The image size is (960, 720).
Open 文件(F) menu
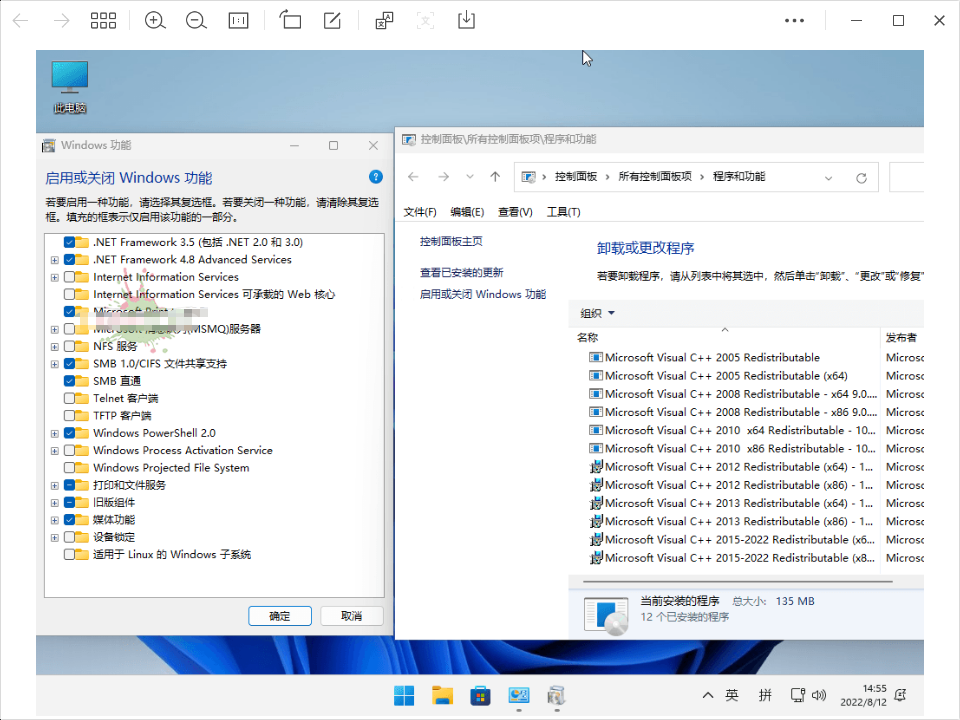pos(420,212)
